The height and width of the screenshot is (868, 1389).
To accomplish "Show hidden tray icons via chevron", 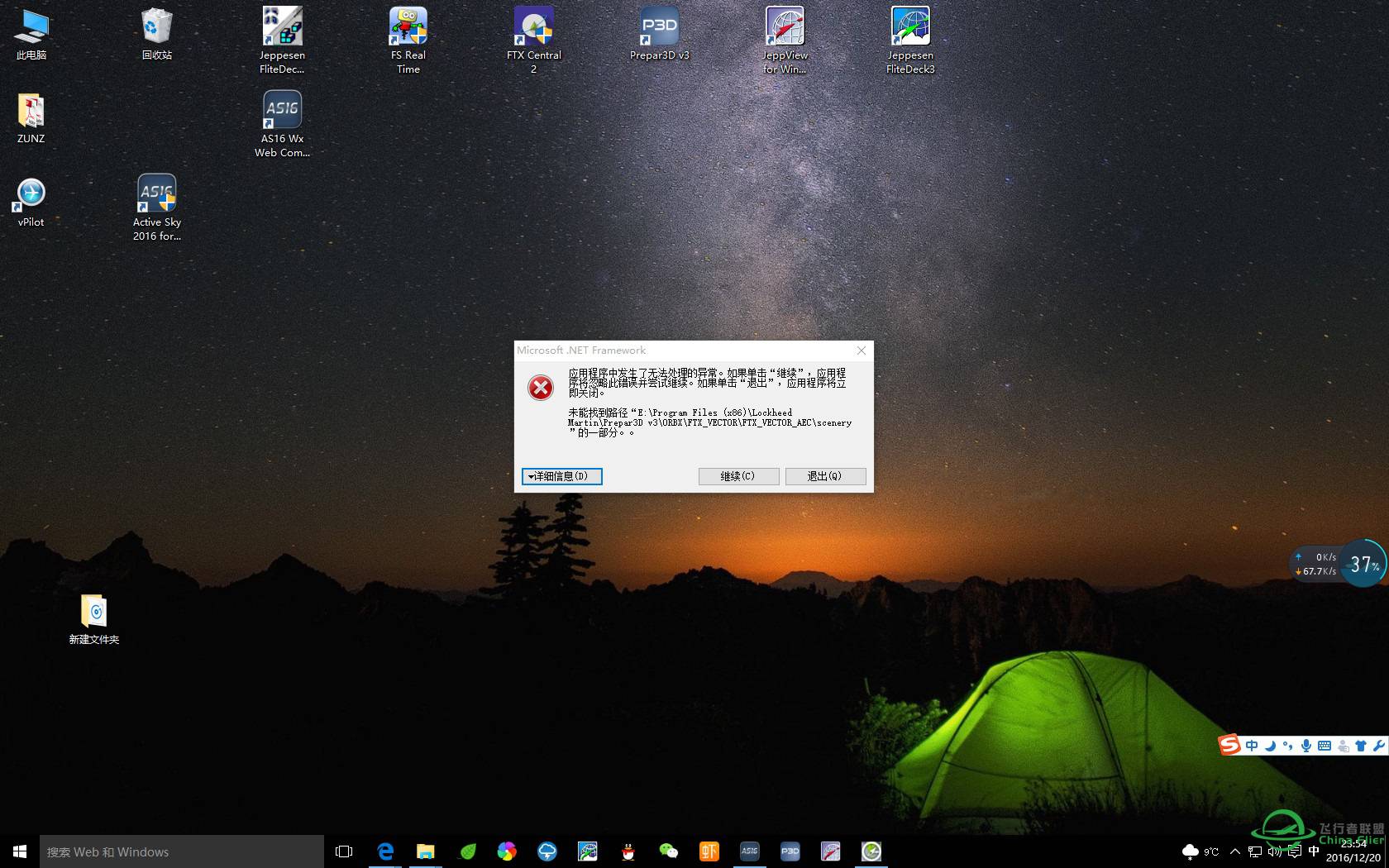I will point(1234,851).
